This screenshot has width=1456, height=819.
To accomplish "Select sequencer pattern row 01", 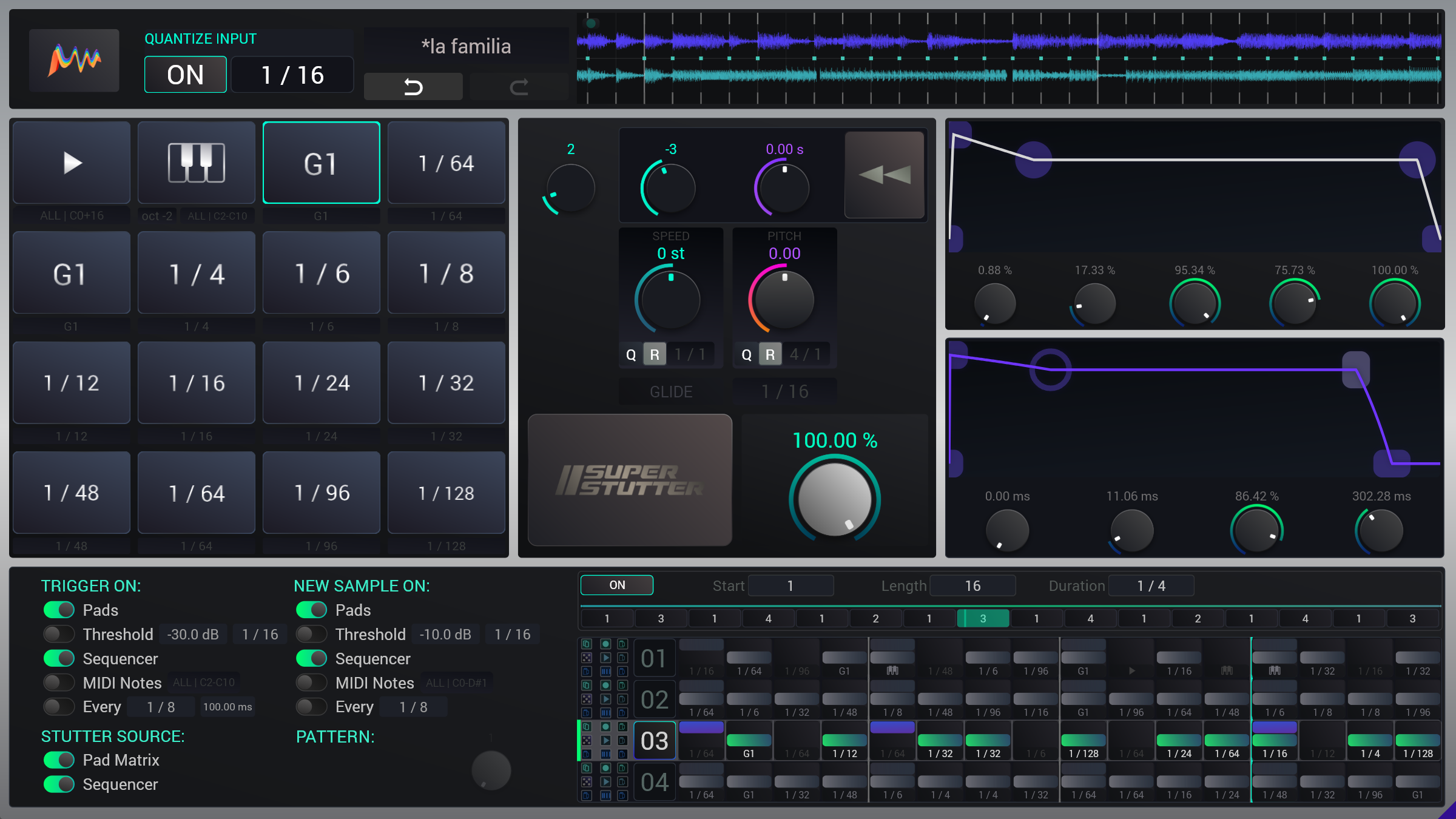I will click(x=654, y=658).
